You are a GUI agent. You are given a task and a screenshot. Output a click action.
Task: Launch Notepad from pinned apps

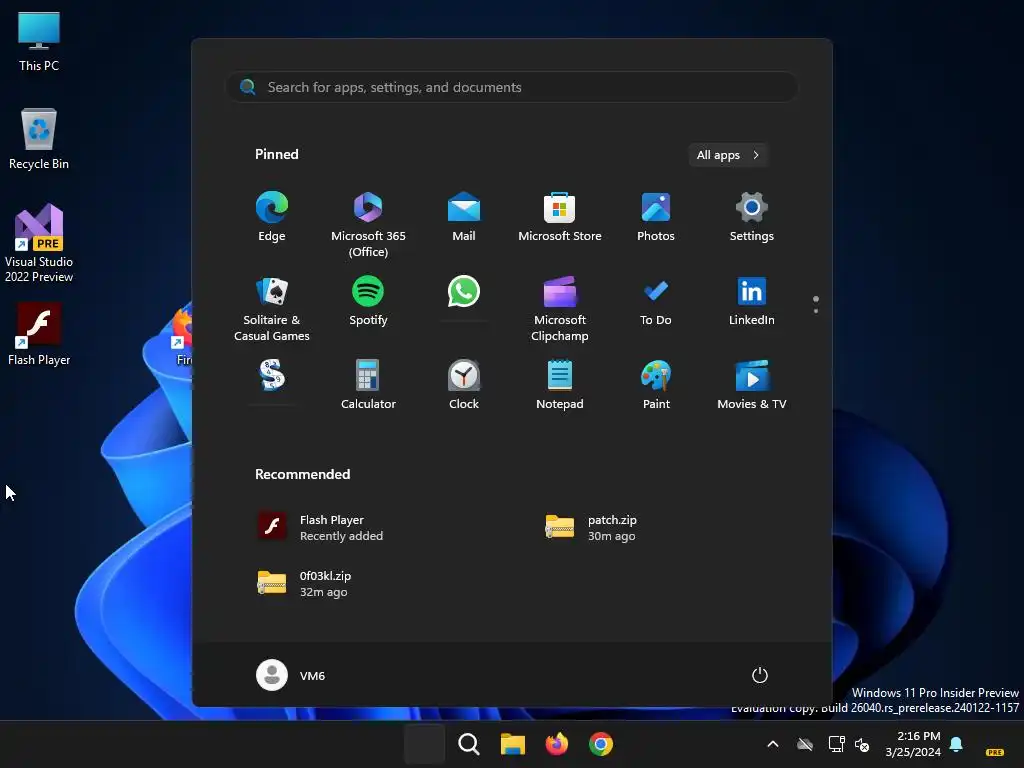(560, 386)
